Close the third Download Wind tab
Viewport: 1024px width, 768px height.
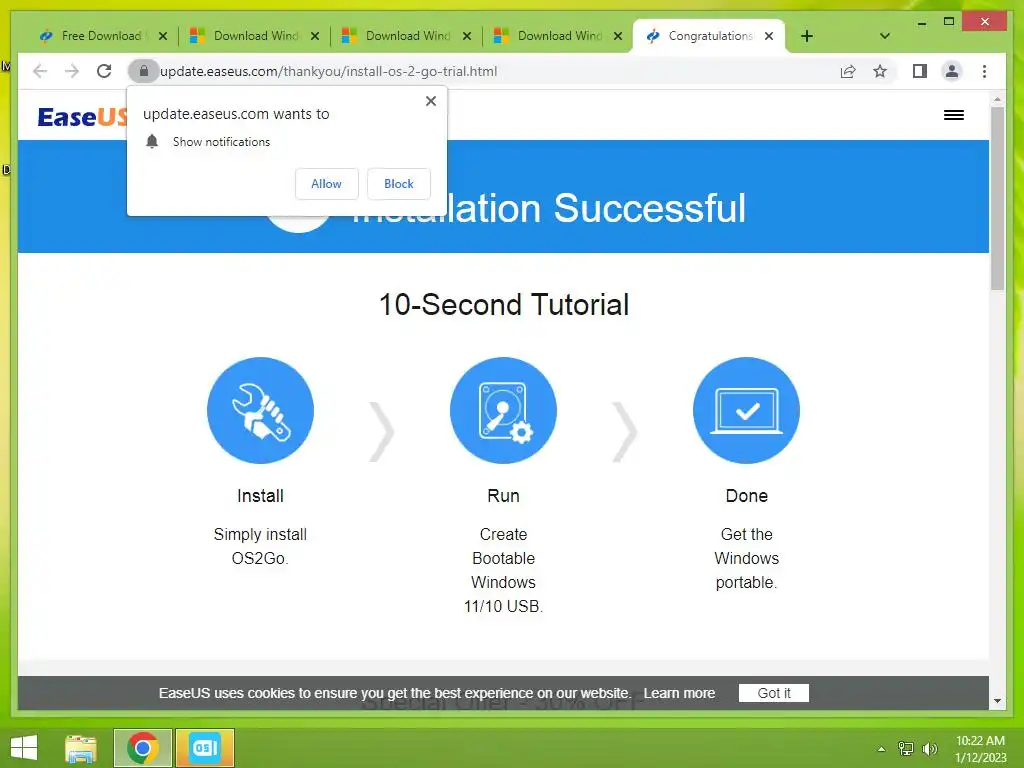(x=467, y=36)
